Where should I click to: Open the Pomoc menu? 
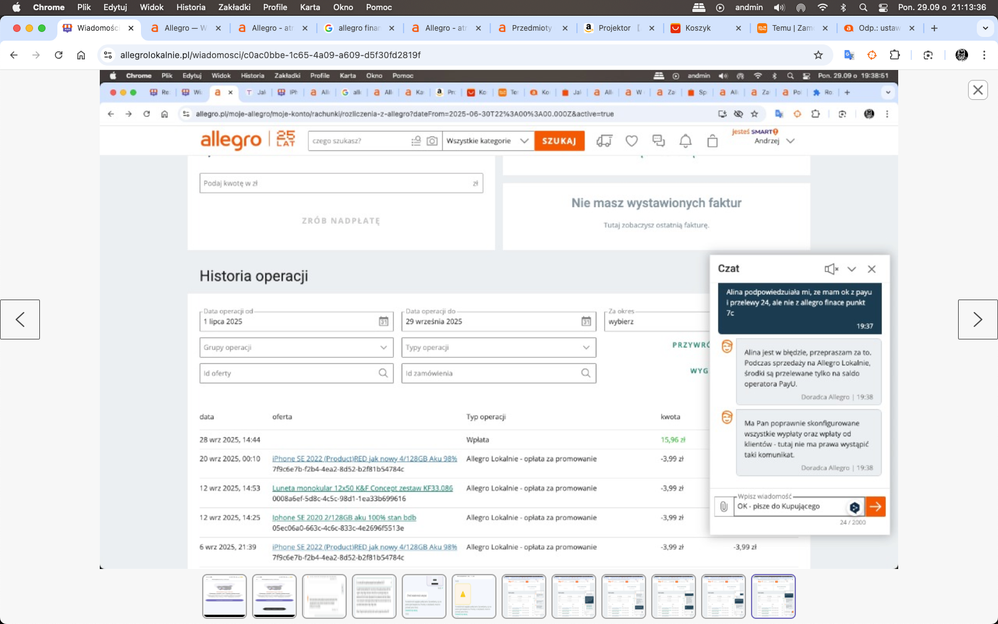pos(379,8)
